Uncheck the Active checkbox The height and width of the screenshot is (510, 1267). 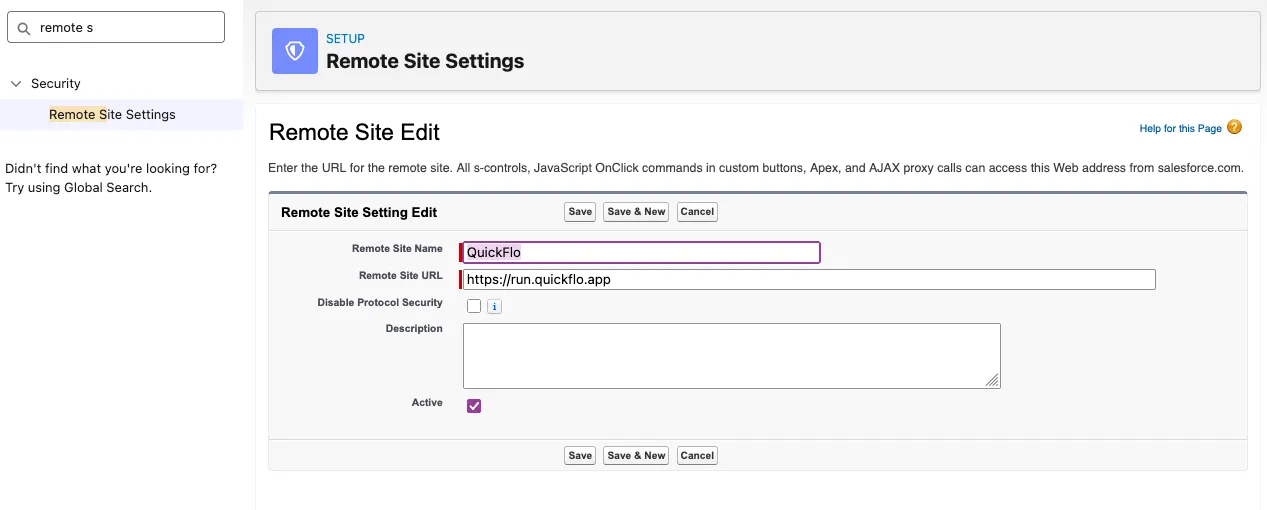coord(474,406)
